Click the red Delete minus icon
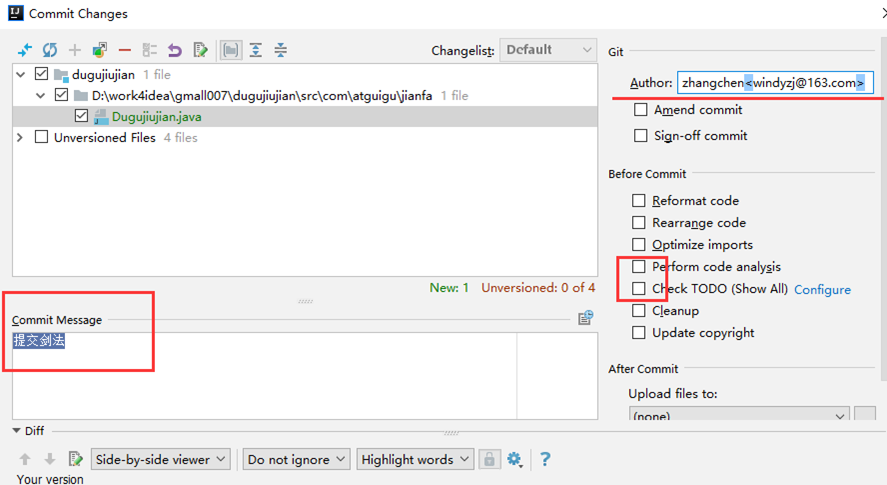The width and height of the screenshot is (887, 485). point(124,50)
